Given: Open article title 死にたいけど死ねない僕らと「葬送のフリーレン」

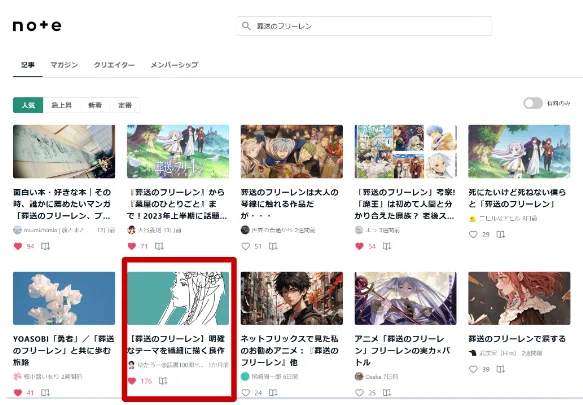Looking at the screenshot, I should 517,198.
